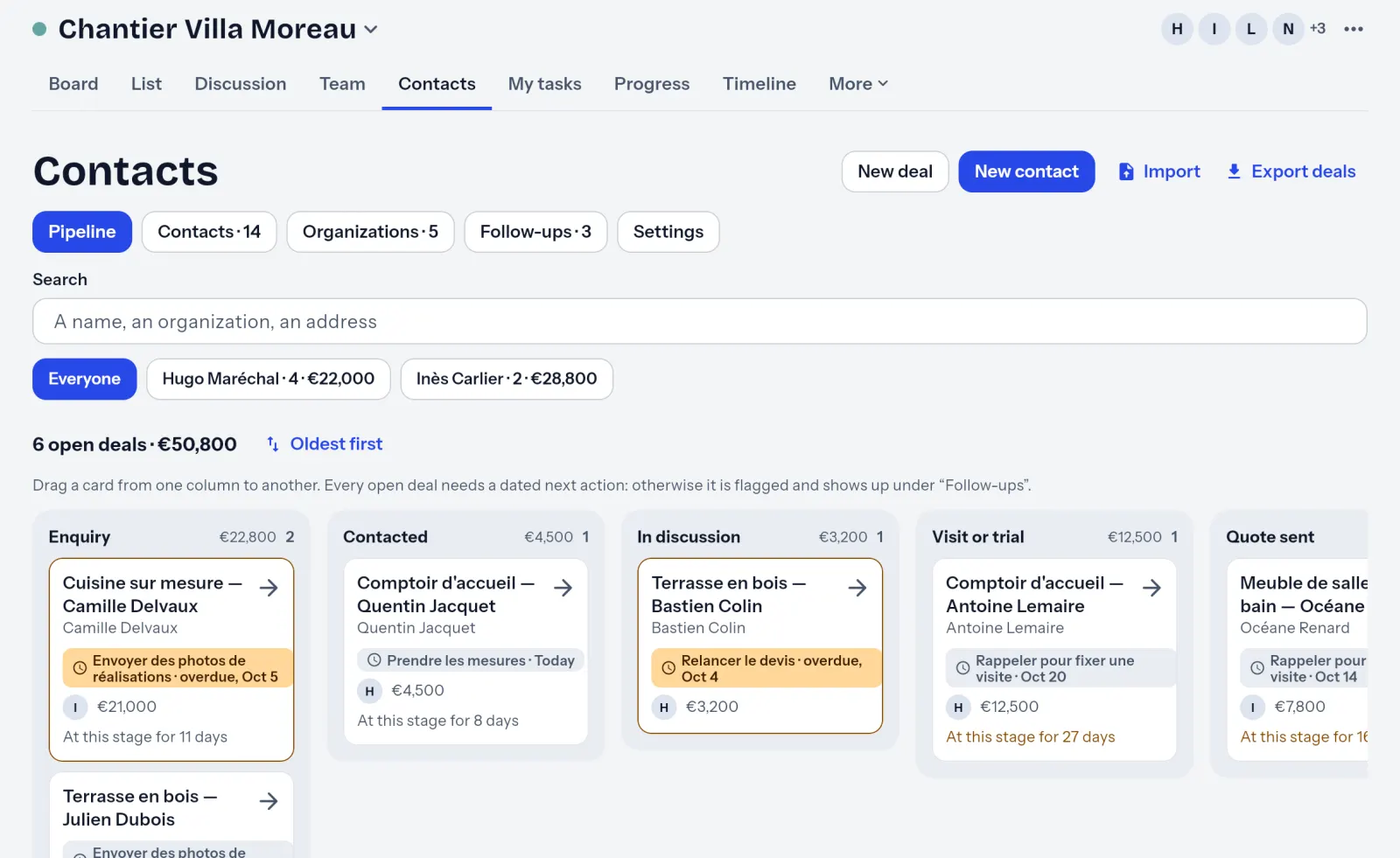This screenshot has width=1400, height=858.
Task: Click member avatar I in the header
Action: pos(1214,29)
